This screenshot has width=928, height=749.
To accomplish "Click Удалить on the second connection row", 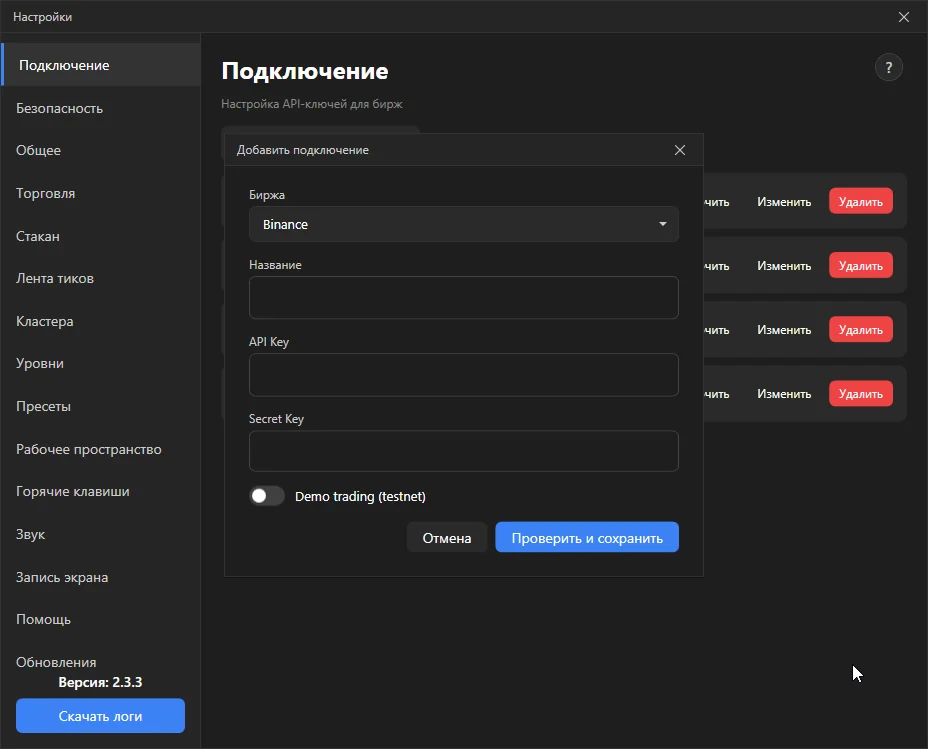I will 861,266.
